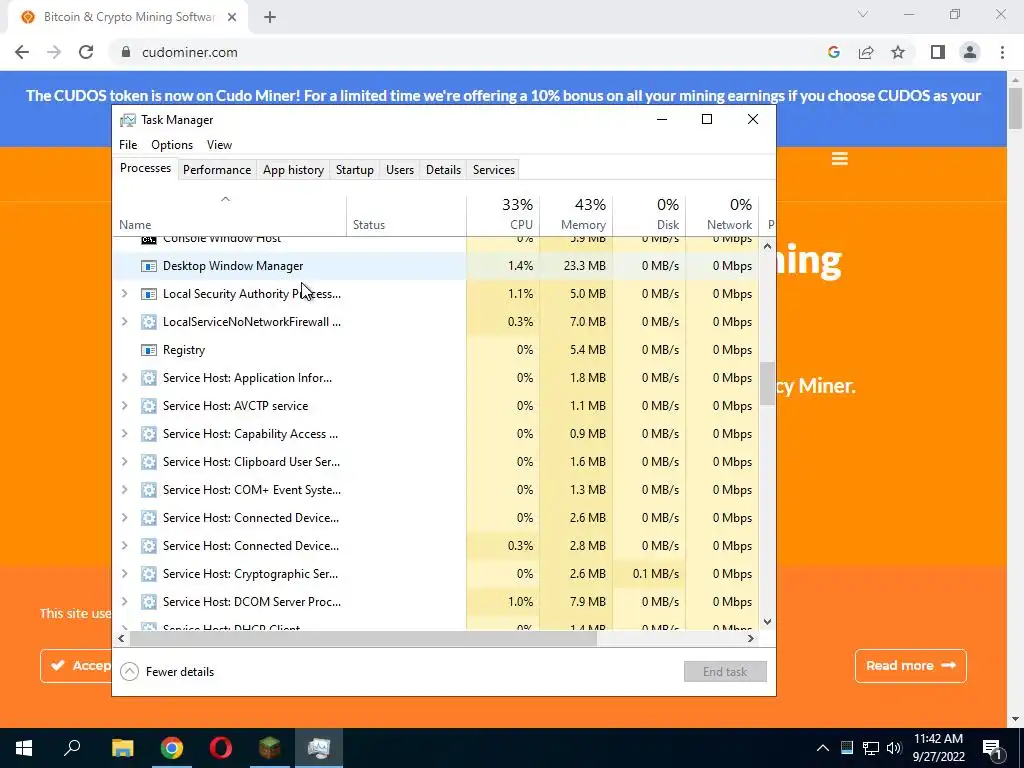Click the LocalServiceNoNetworkFirewall gear icon

(149, 322)
